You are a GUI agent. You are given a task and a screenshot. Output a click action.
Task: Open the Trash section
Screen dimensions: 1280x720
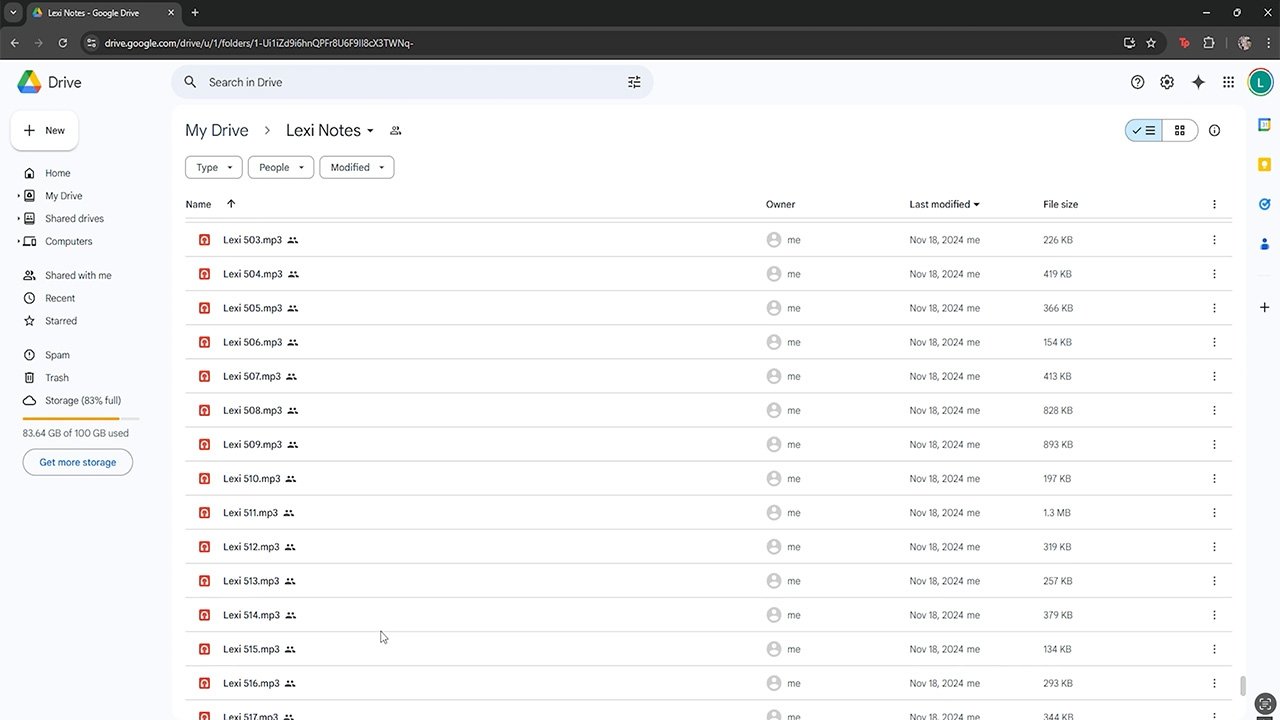click(57, 378)
